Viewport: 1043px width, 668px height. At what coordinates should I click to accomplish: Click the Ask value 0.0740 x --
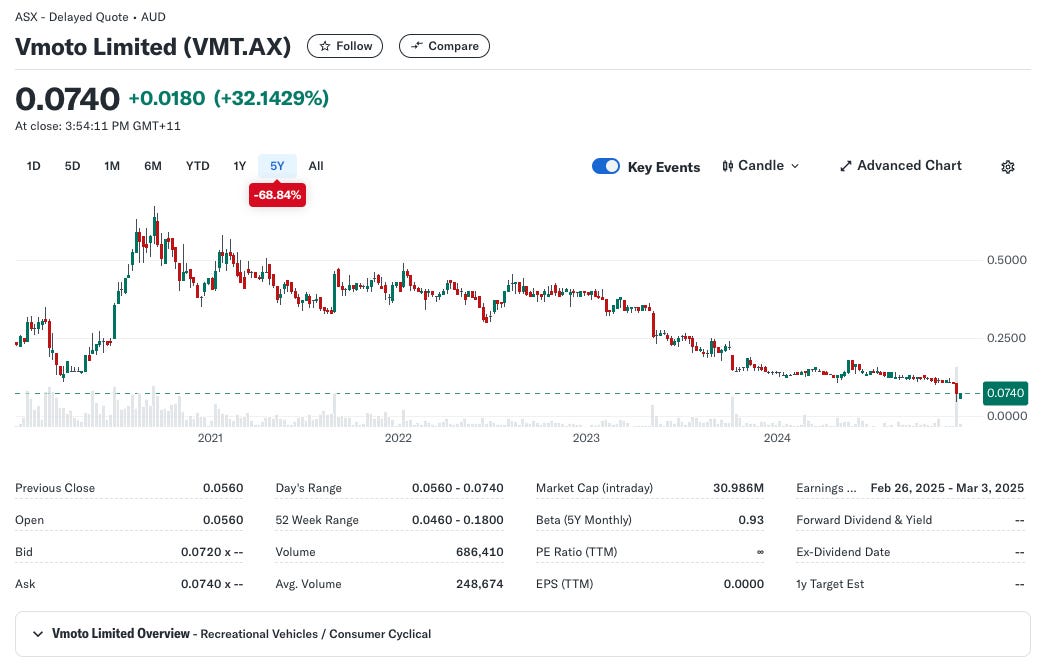pos(212,584)
